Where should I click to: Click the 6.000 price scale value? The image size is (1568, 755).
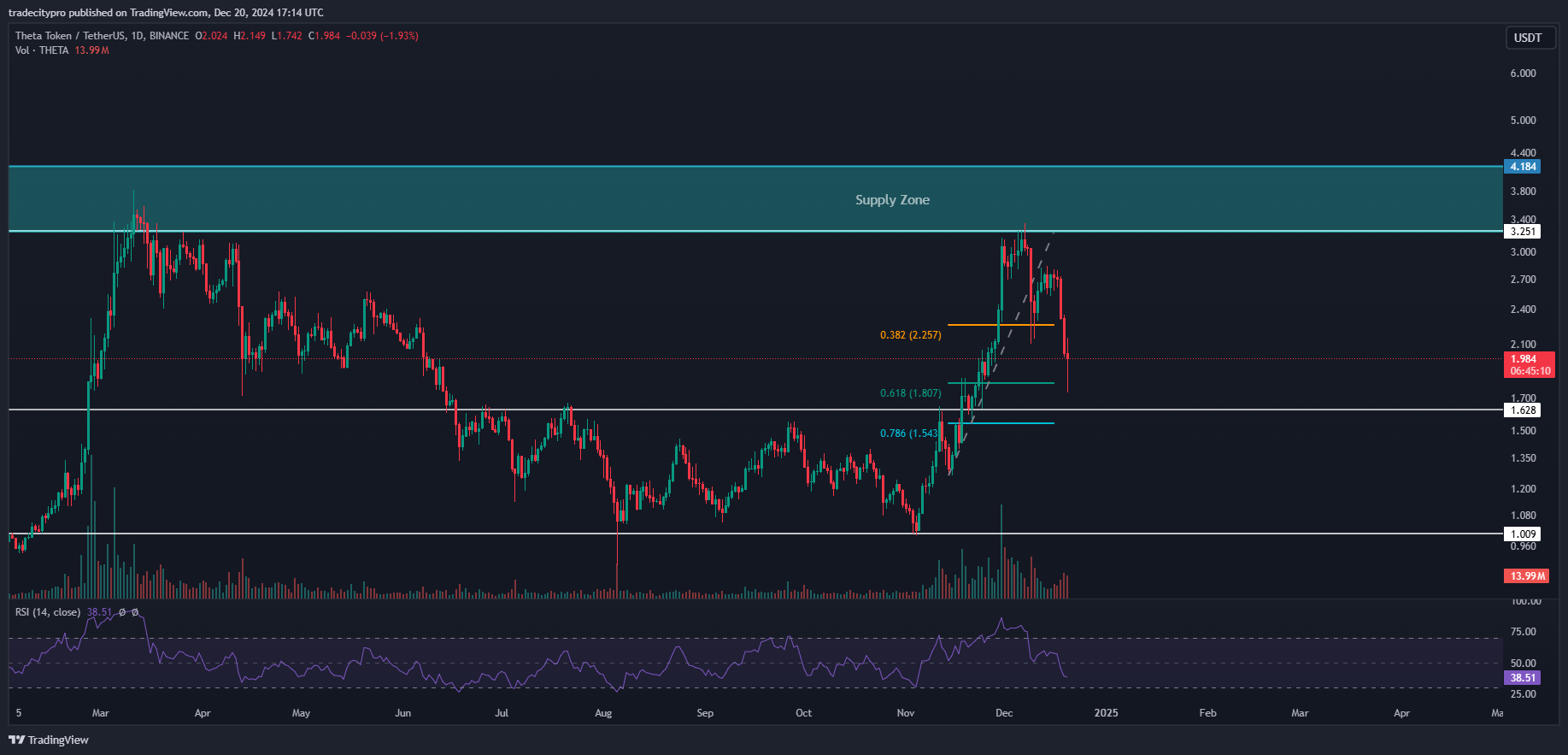coord(1523,74)
